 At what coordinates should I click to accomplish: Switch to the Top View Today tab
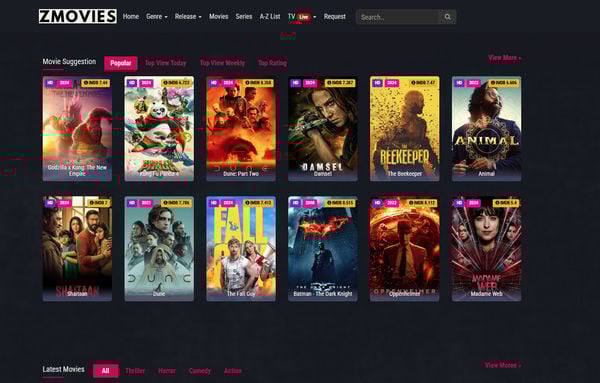click(x=166, y=63)
